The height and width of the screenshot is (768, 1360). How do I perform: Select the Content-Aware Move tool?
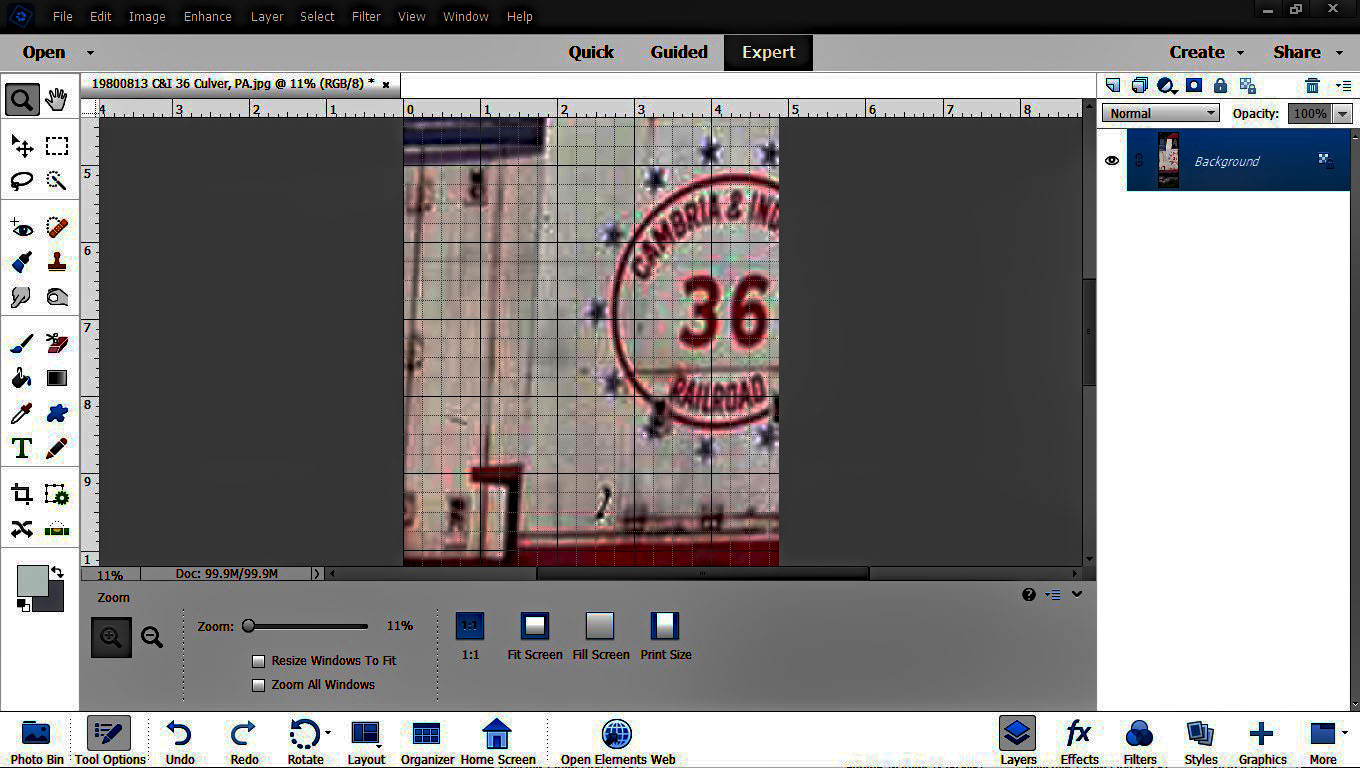tap(22, 529)
